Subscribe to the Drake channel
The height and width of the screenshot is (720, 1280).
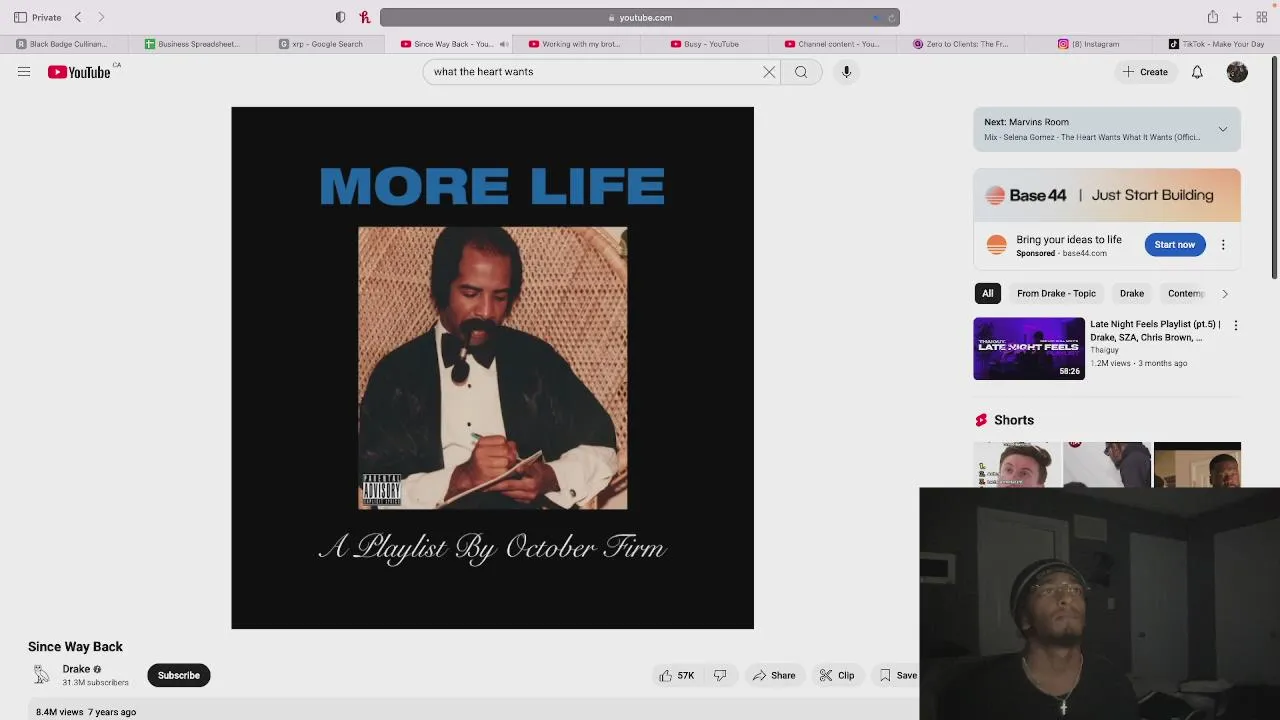179,675
